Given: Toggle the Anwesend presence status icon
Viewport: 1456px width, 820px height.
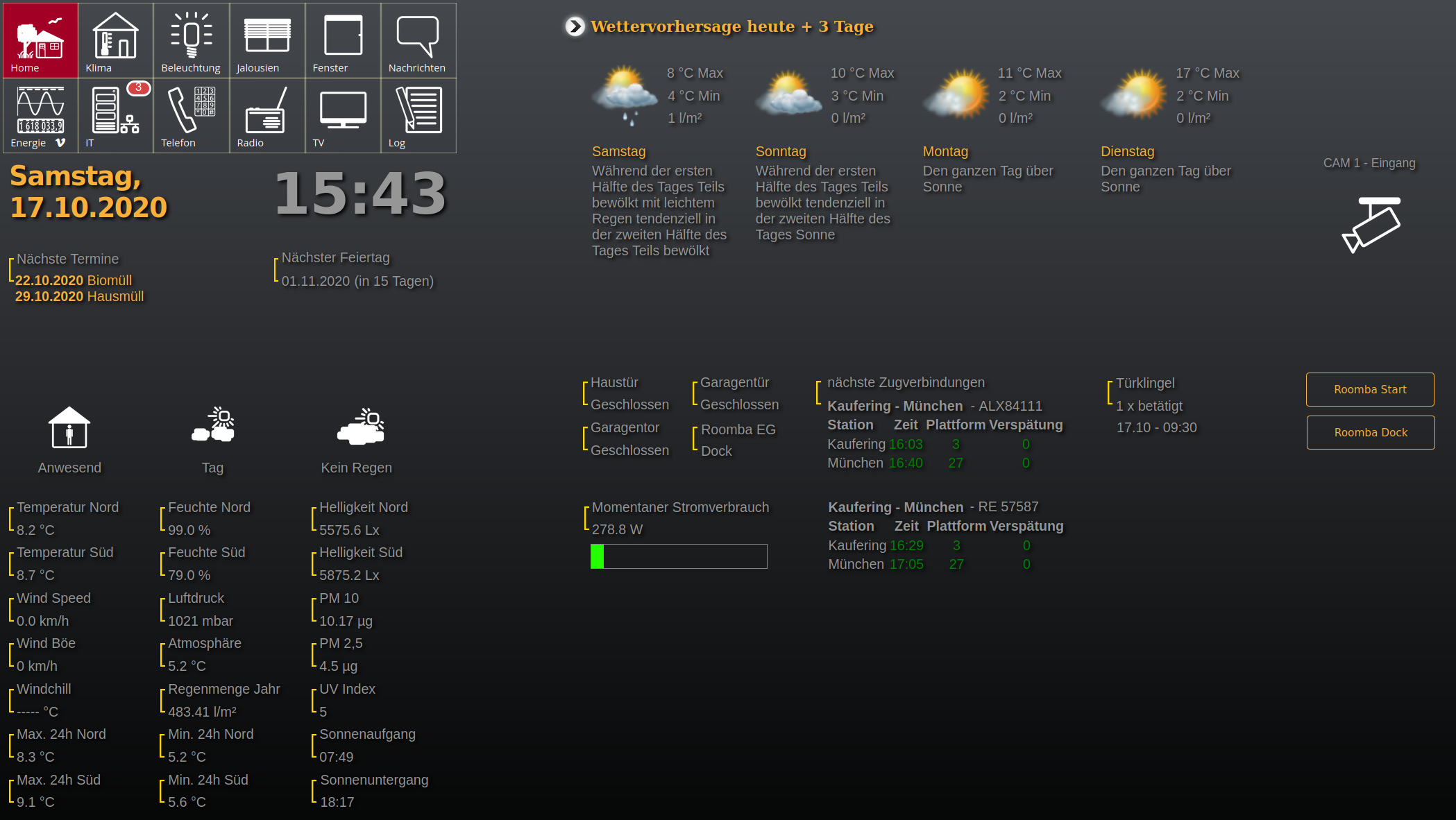Looking at the screenshot, I should pyautogui.click(x=69, y=427).
